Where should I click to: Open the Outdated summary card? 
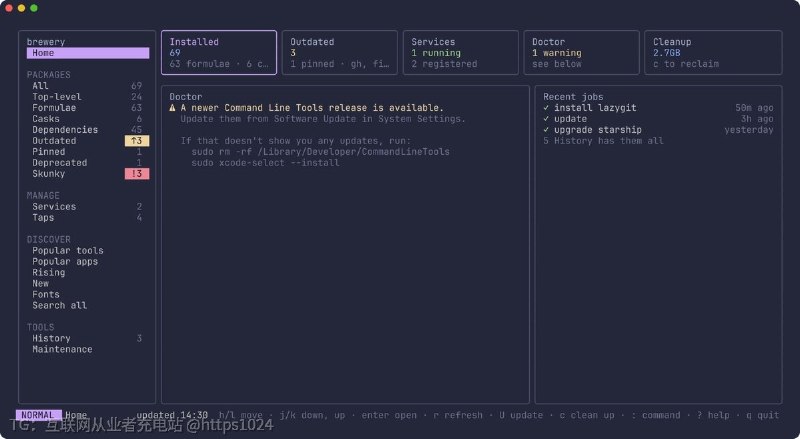click(x=340, y=53)
